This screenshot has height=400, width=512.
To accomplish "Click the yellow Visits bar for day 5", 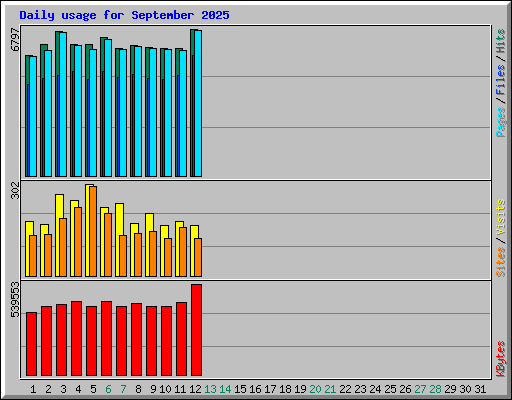I will click(x=88, y=230).
